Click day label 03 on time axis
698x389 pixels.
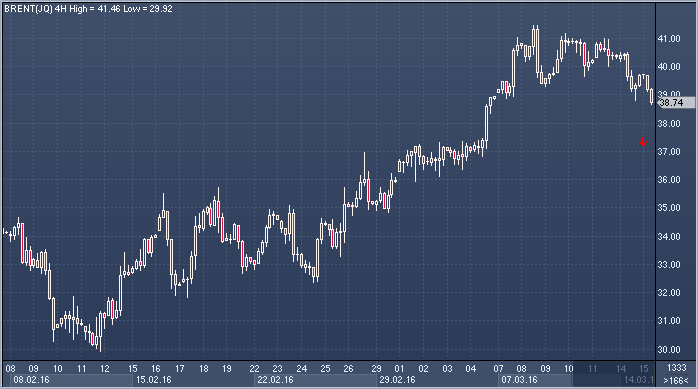(x=447, y=369)
